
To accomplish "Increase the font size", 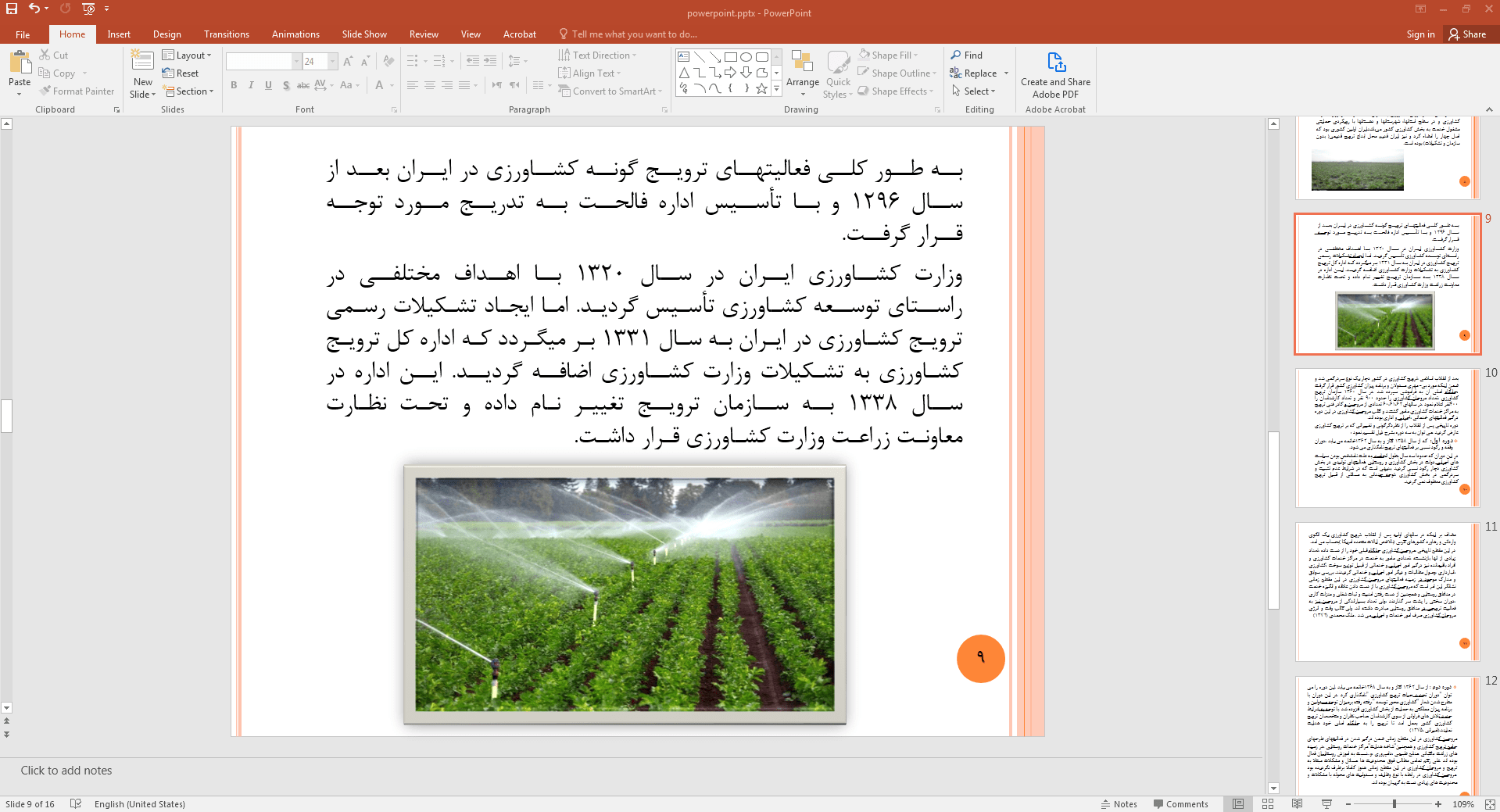I will (x=348, y=61).
